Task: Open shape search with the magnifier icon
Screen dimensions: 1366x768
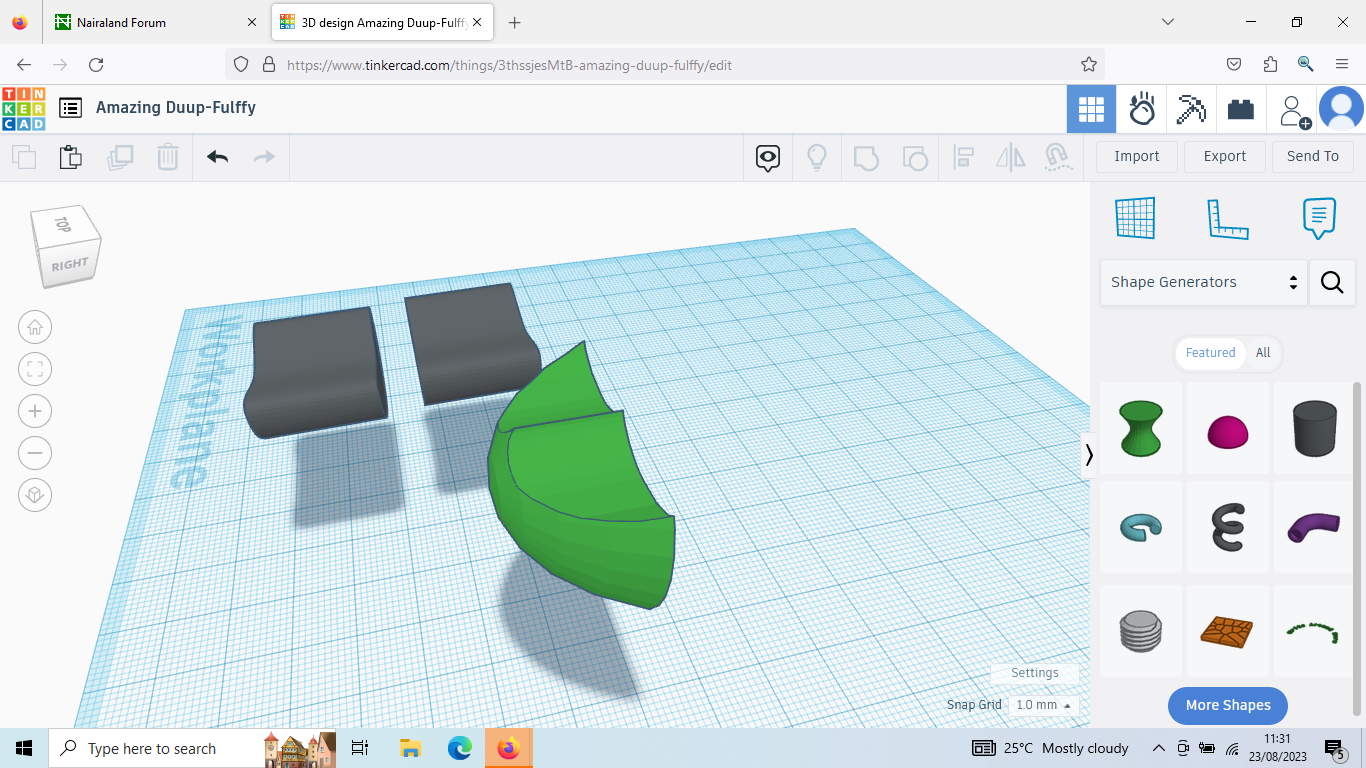Action: [1332, 282]
